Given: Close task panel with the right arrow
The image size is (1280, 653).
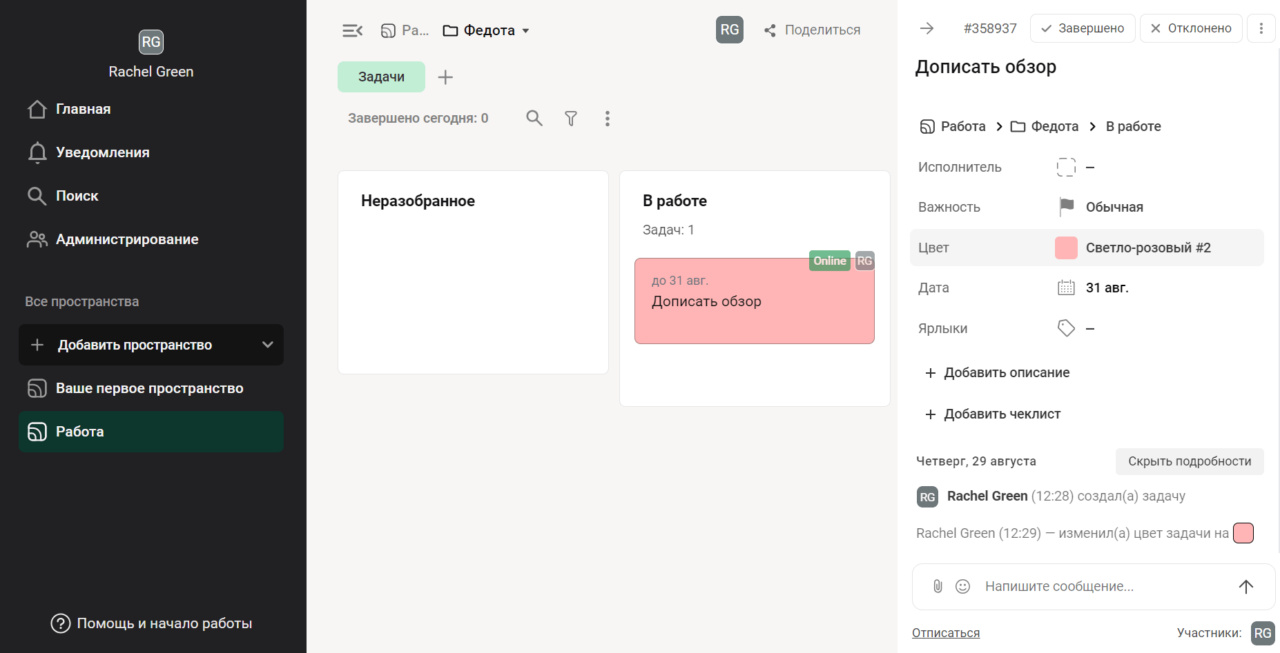Looking at the screenshot, I should click(926, 28).
